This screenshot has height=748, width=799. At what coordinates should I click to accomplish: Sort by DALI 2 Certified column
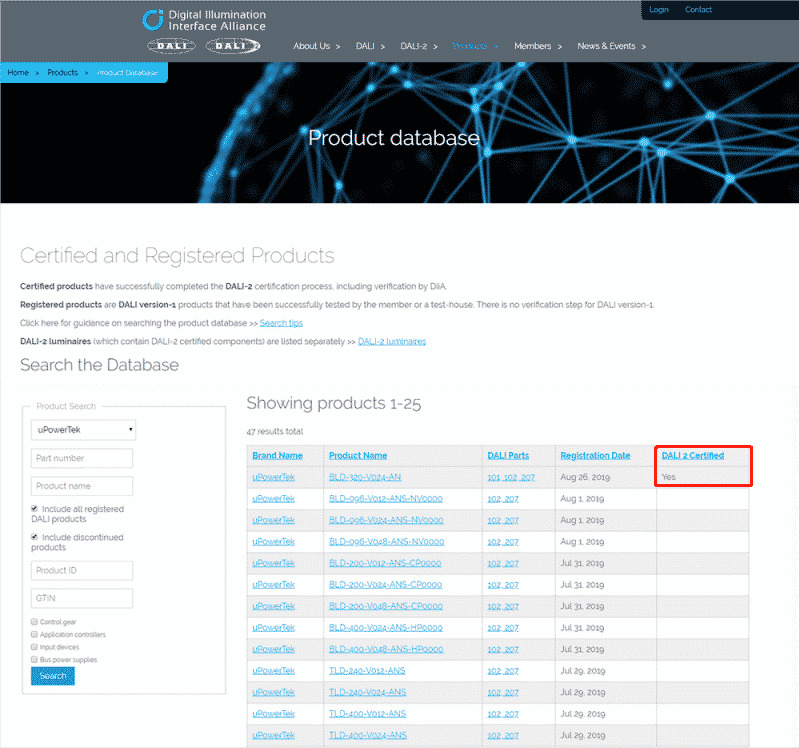click(x=693, y=456)
